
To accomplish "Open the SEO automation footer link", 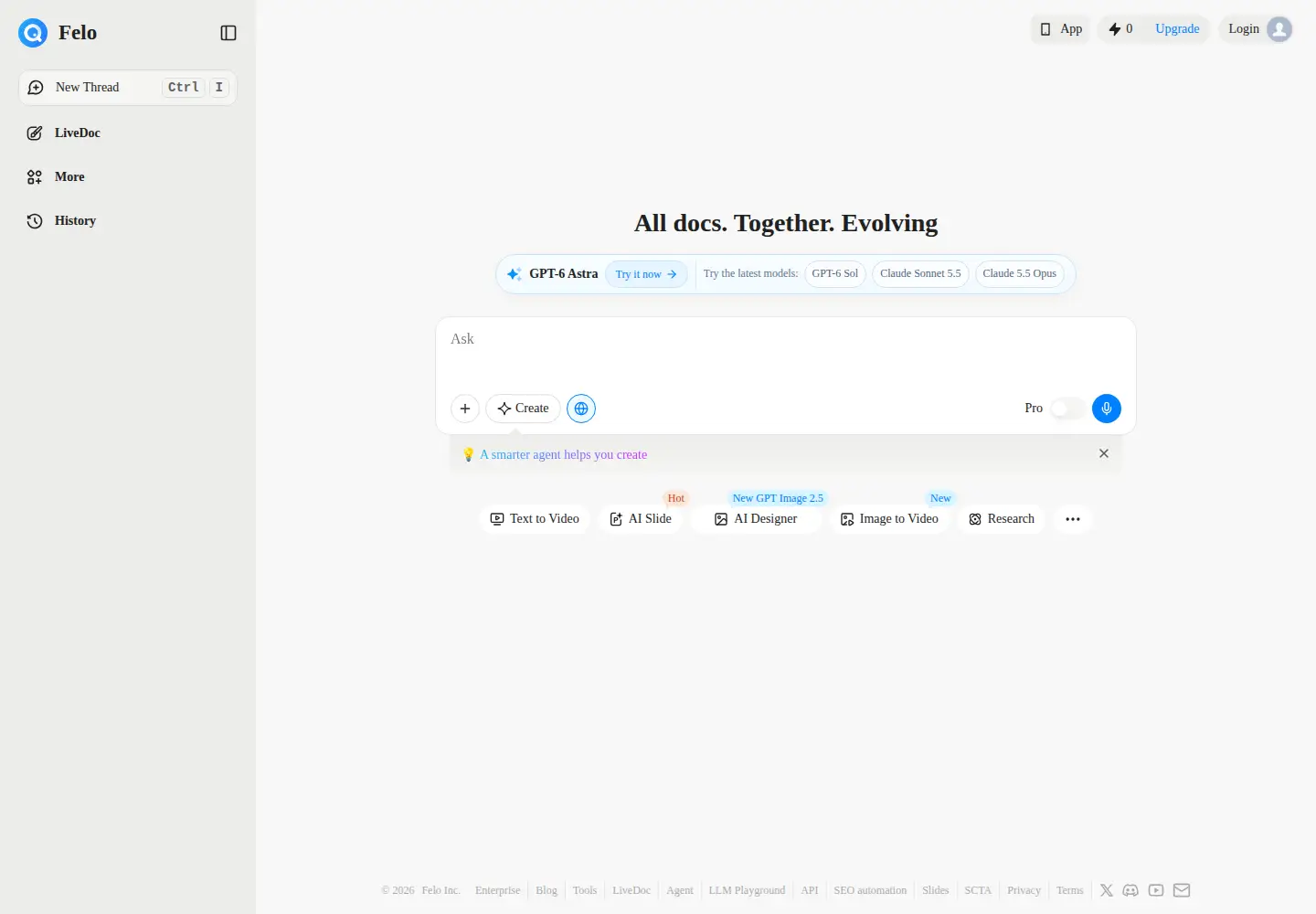I will [x=870, y=890].
